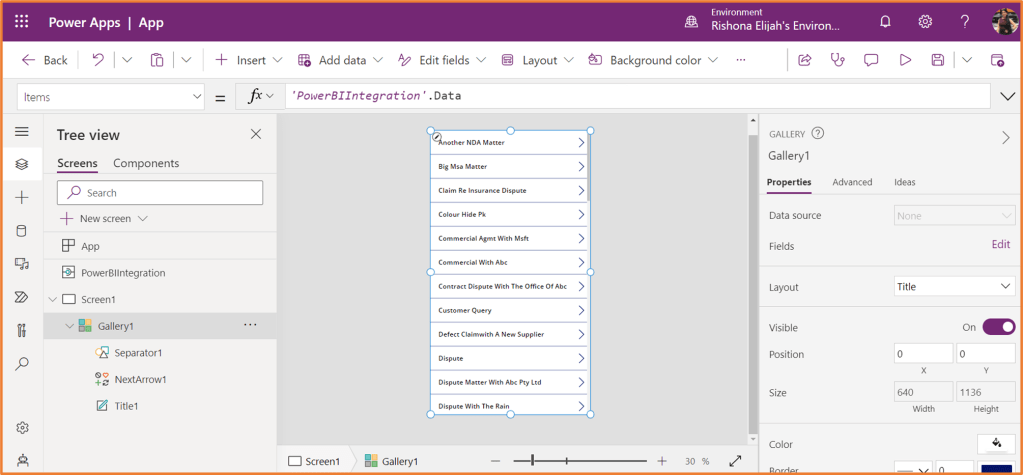Expand the formula bar chevron
Image resolution: width=1023 pixels, height=475 pixels.
(1007, 96)
